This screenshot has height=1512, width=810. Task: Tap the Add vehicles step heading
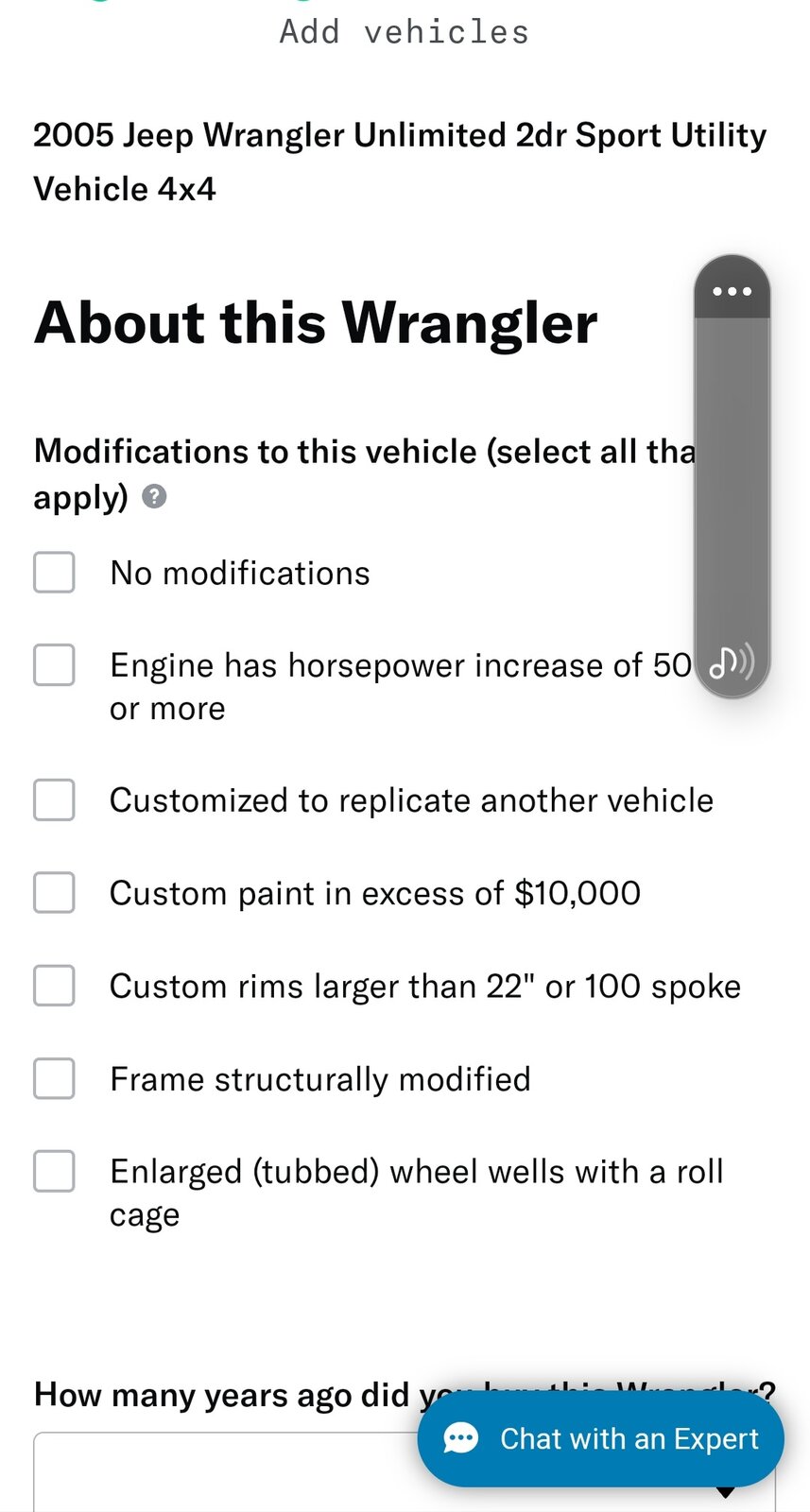pyautogui.click(x=405, y=32)
